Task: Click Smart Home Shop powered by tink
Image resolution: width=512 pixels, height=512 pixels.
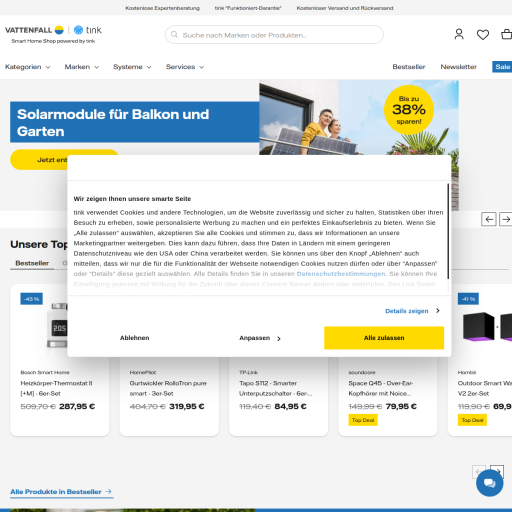Action: (53, 41)
